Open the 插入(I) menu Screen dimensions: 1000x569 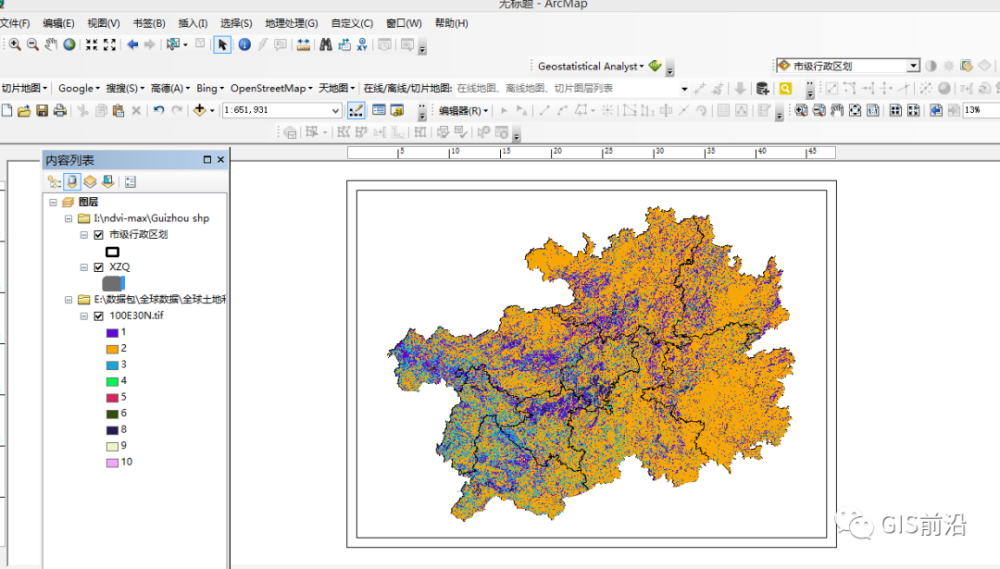193,23
